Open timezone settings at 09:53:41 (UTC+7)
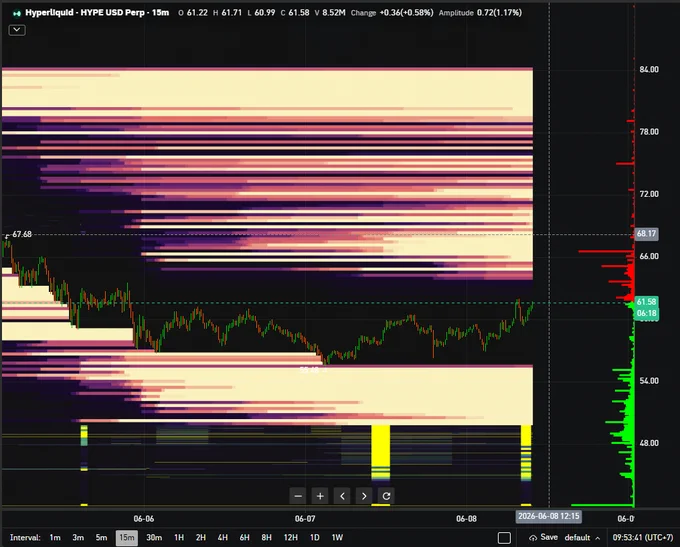This screenshot has width=680, height=547. click(x=643, y=537)
